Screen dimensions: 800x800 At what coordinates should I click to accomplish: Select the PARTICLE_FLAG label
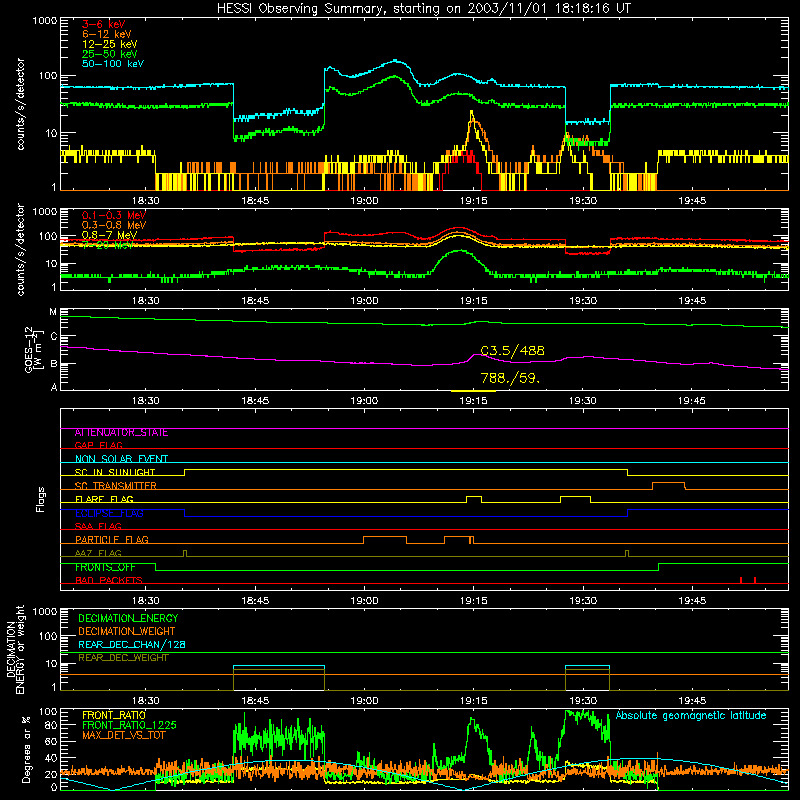point(112,539)
